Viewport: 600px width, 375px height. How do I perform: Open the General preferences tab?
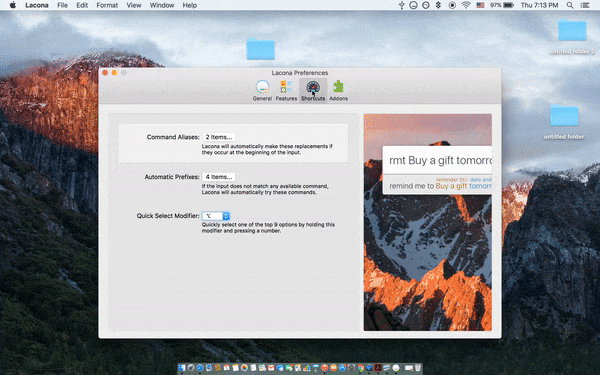coord(262,91)
